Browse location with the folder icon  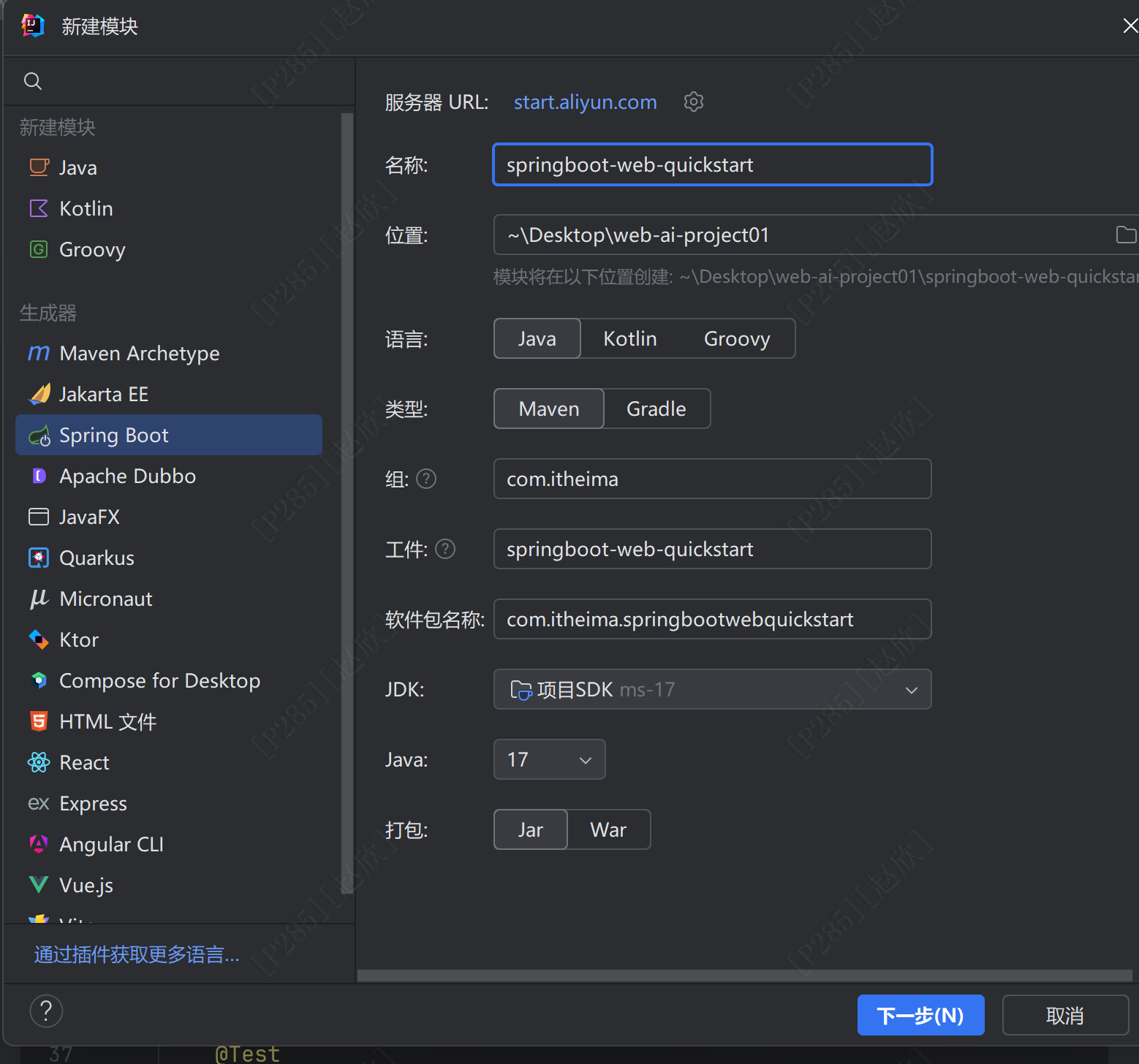click(1126, 235)
